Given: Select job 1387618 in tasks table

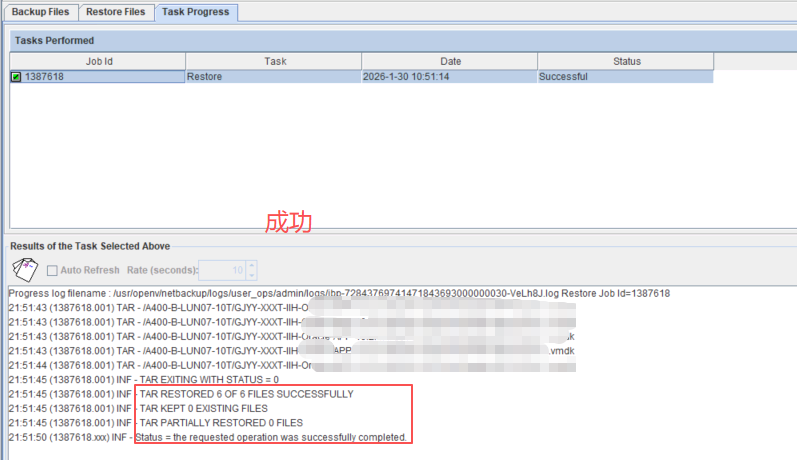Looking at the screenshot, I should tap(45, 77).
